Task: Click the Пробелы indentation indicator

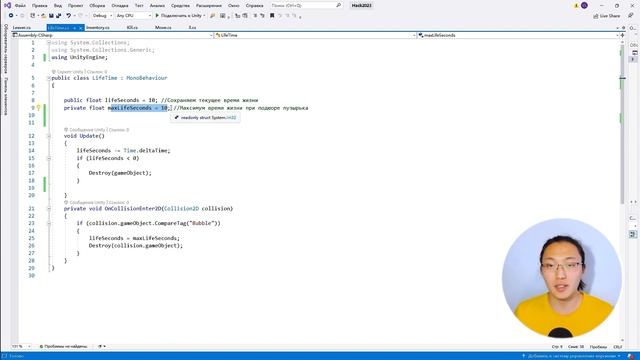Action: (x=598, y=347)
